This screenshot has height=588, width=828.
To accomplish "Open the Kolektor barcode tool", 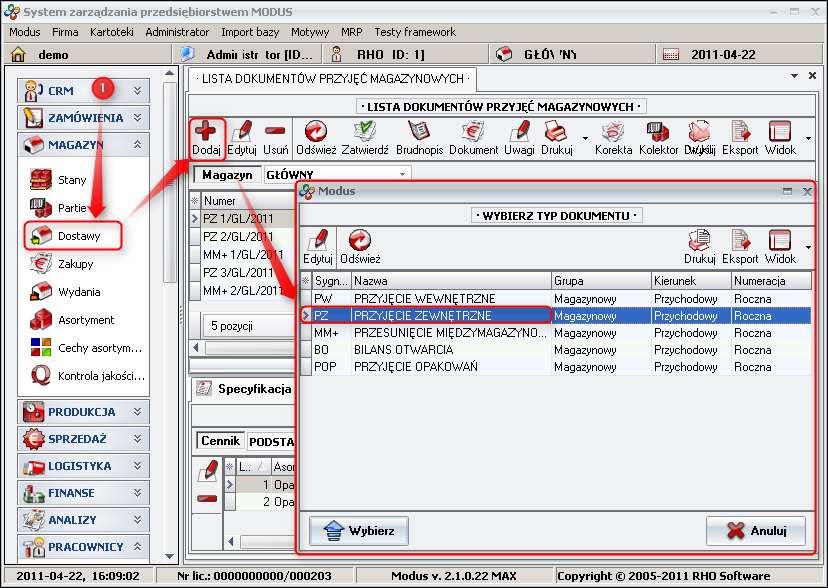I will point(658,136).
